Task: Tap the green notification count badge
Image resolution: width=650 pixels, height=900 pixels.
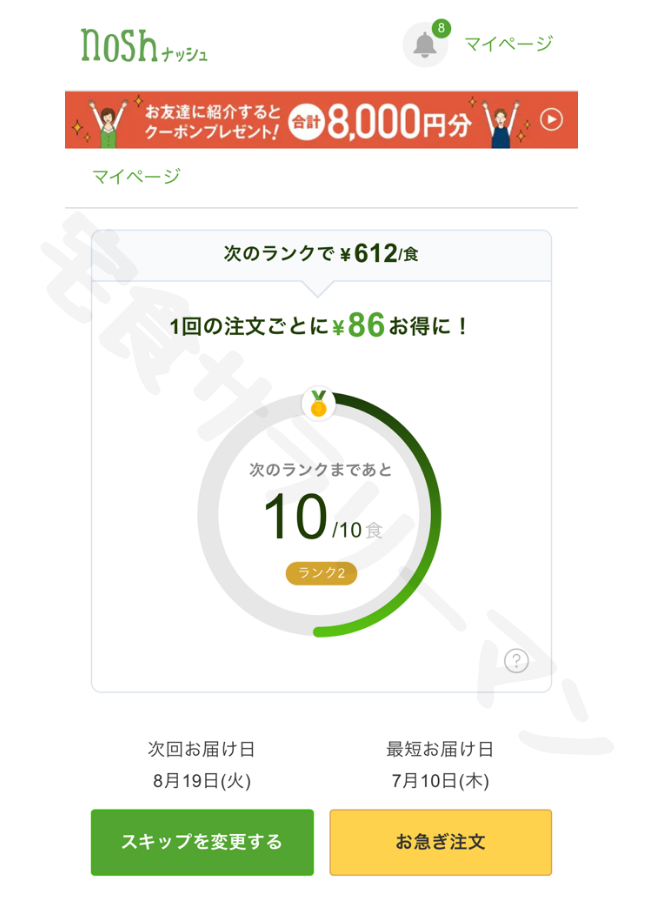Action: click(x=441, y=28)
